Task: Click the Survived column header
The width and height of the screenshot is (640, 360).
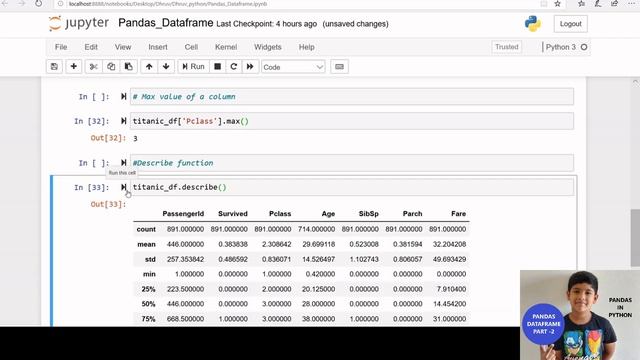Action: (x=233, y=213)
